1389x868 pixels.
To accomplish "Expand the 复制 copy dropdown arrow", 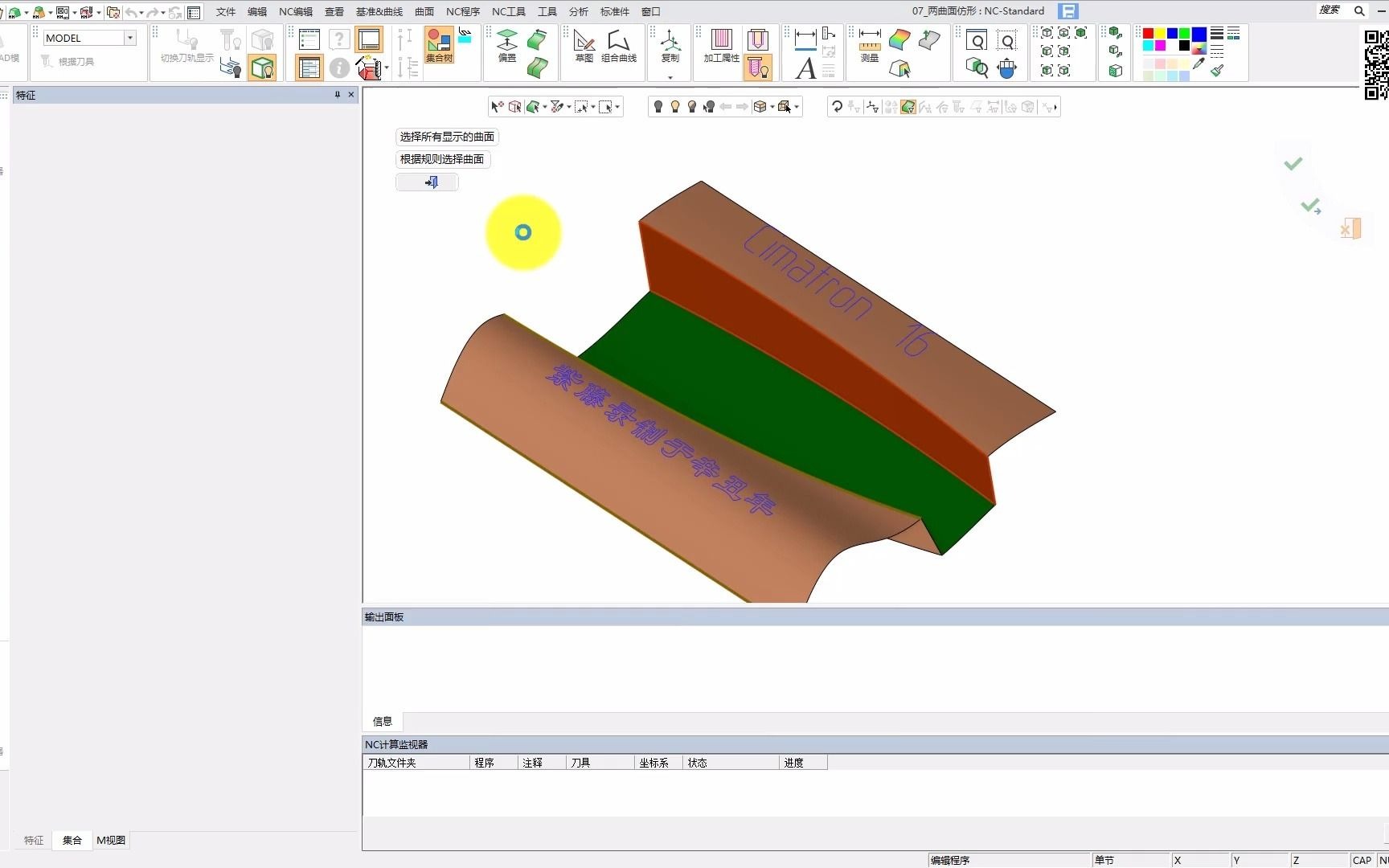I will point(670,77).
